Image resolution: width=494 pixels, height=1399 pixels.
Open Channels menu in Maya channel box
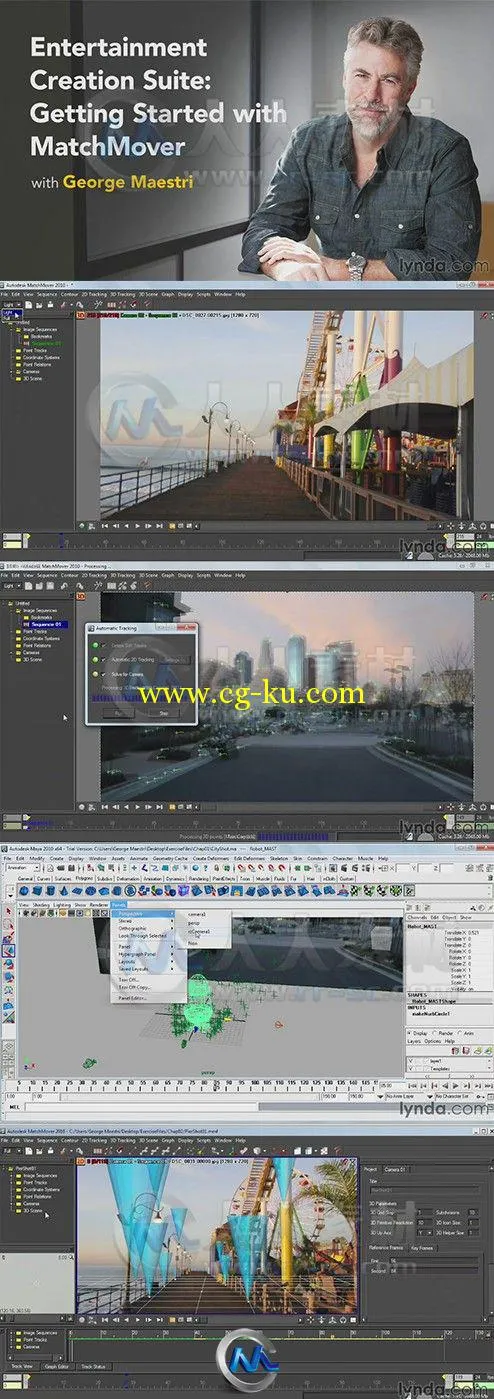[419, 917]
